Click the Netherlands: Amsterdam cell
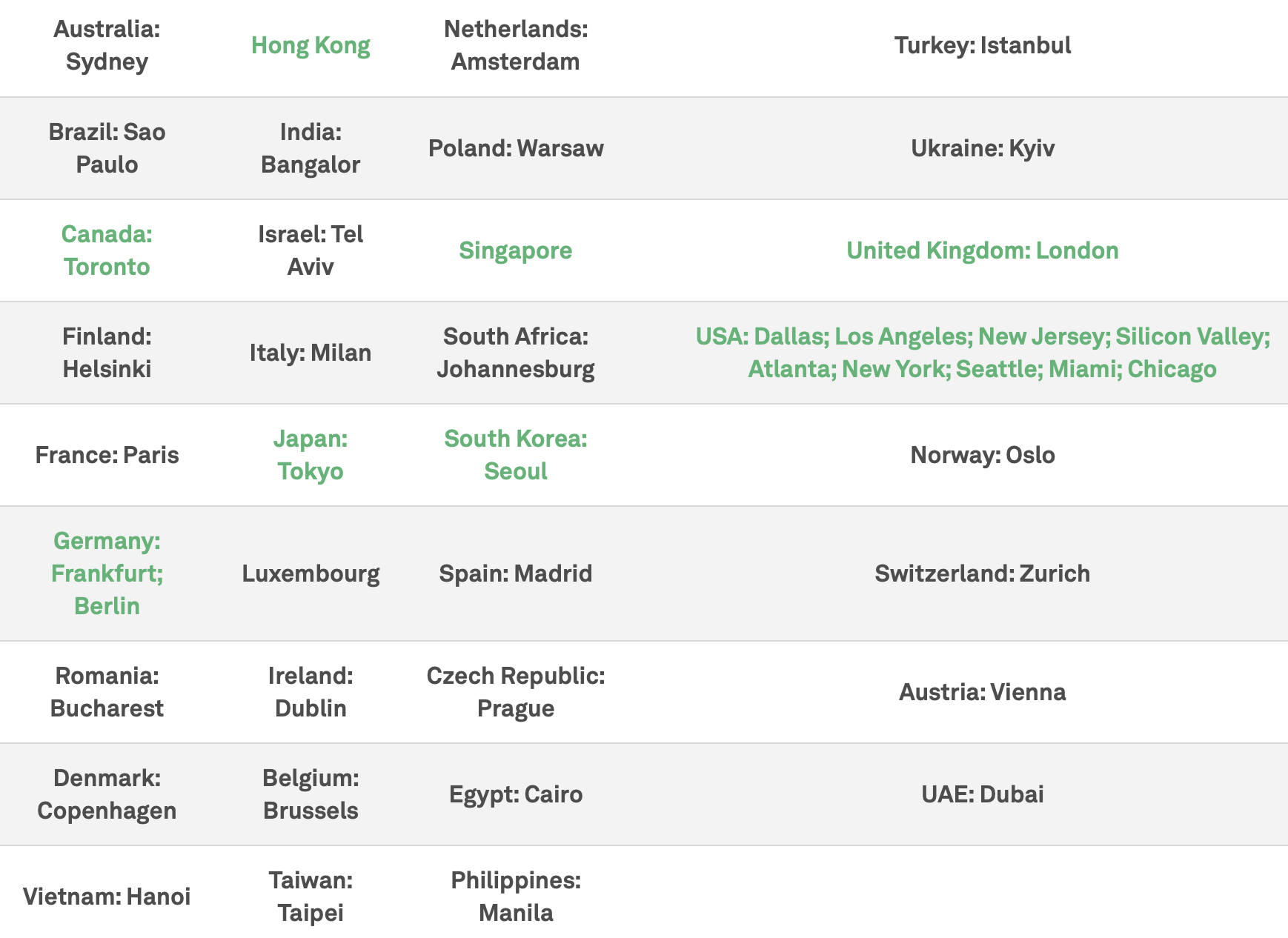Viewport: 1288px width, 938px height. click(x=516, y=45)
